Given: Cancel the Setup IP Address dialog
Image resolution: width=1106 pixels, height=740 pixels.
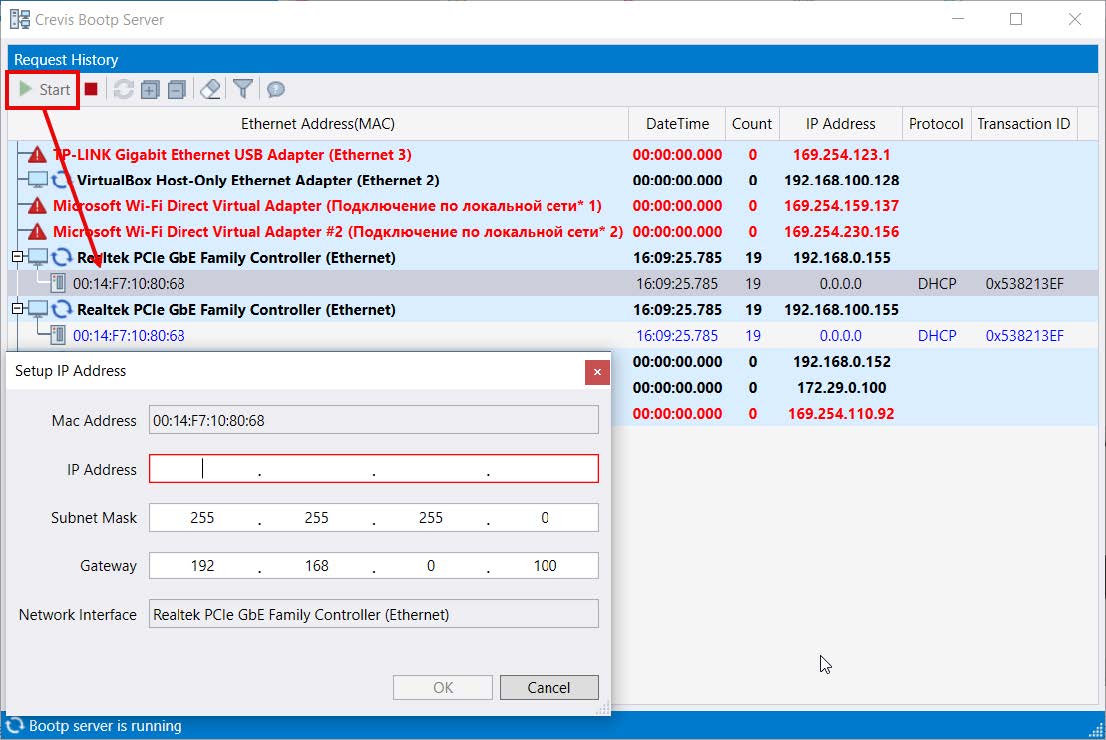Looking at the screenshot, I should coord(549,688).
